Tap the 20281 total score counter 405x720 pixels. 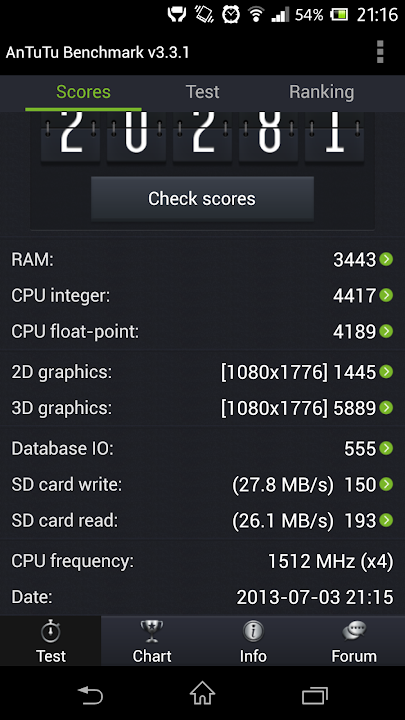(202, 136)
